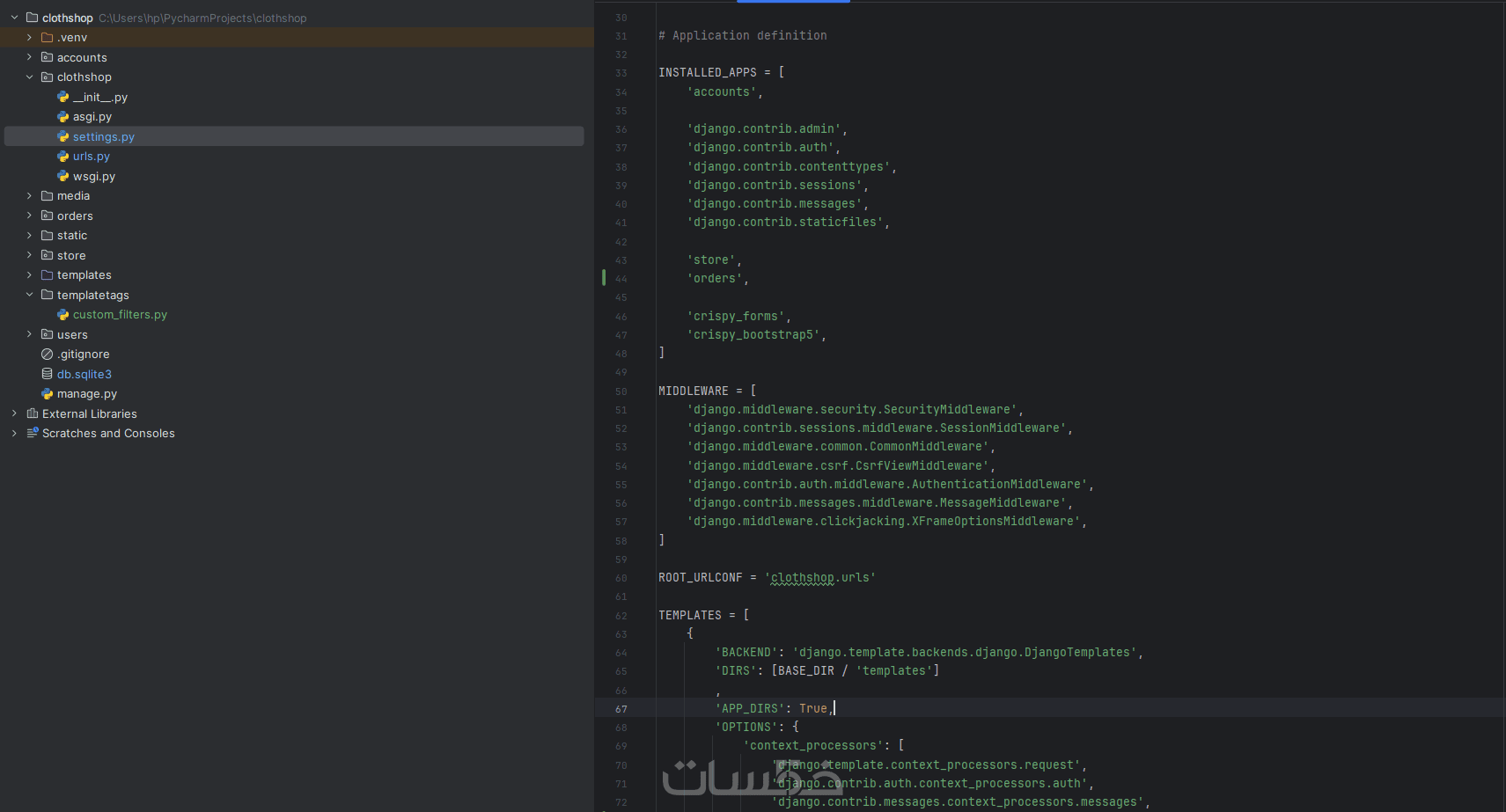Collapse the templatetags folder
The image size is (1506, 812).
click(29, 295)
